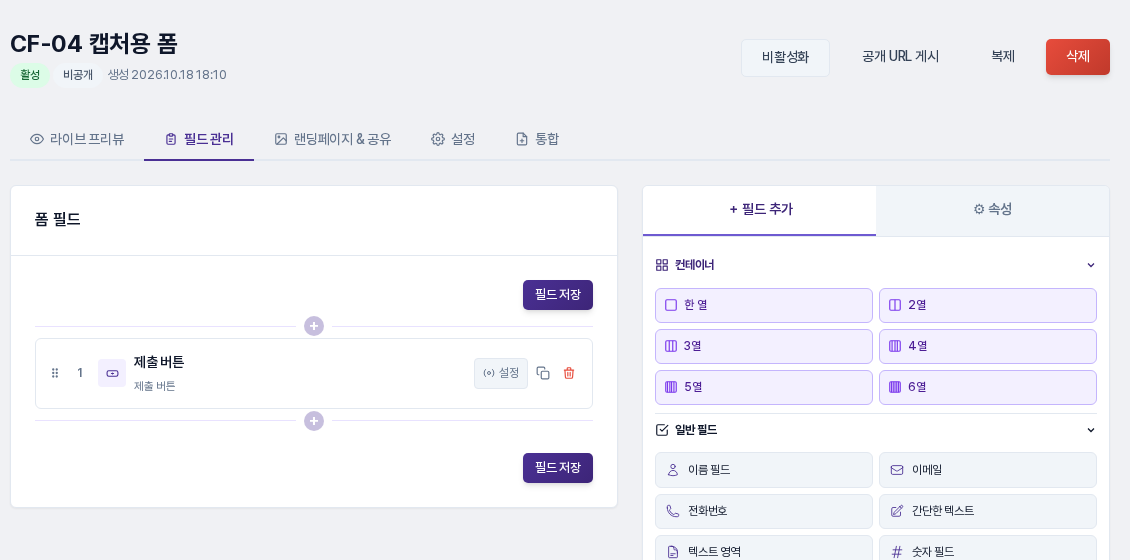Click the five-column icon in 5열
1130x560 pixels.
(x=671, y=387)
